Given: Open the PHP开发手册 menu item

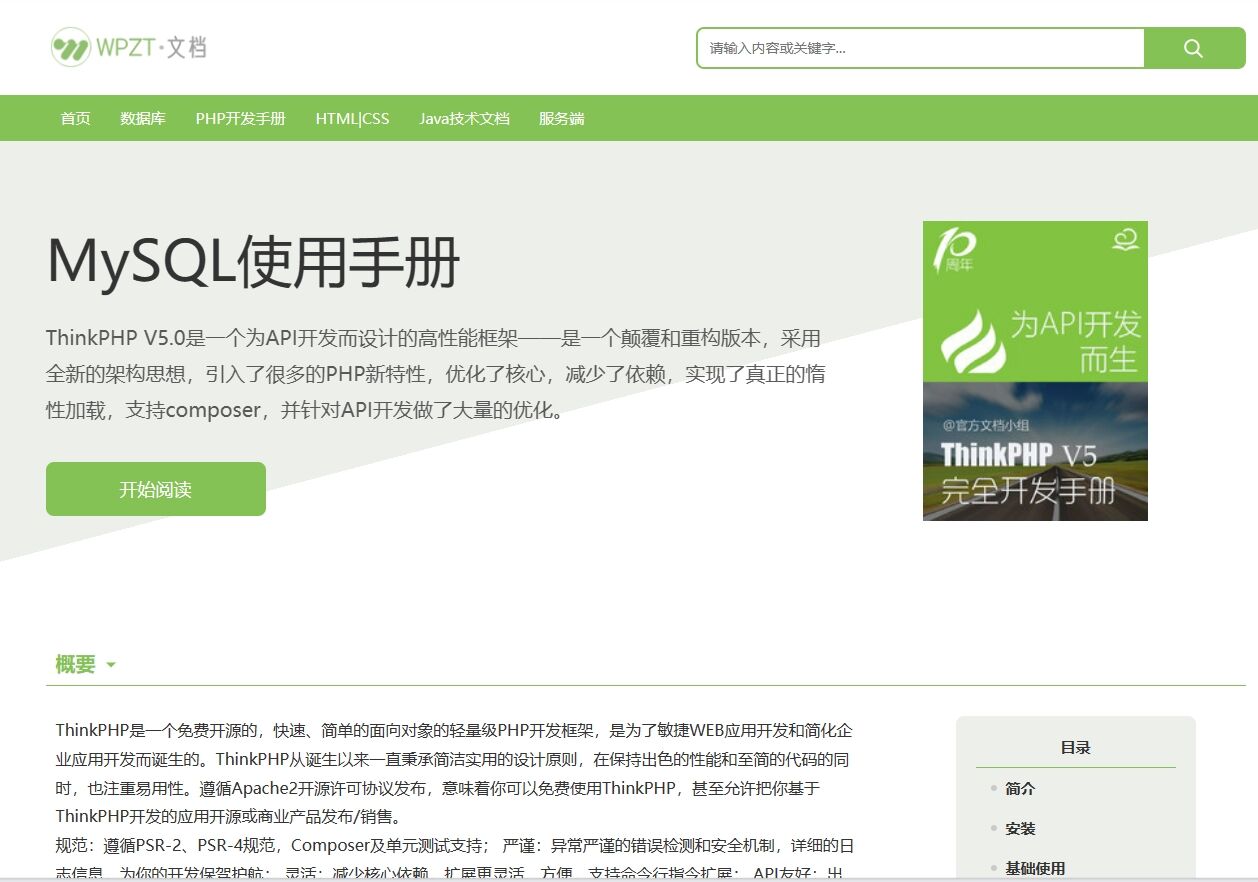Looking at the screenshot, I should pyautogui.click(x=241, y=118).
